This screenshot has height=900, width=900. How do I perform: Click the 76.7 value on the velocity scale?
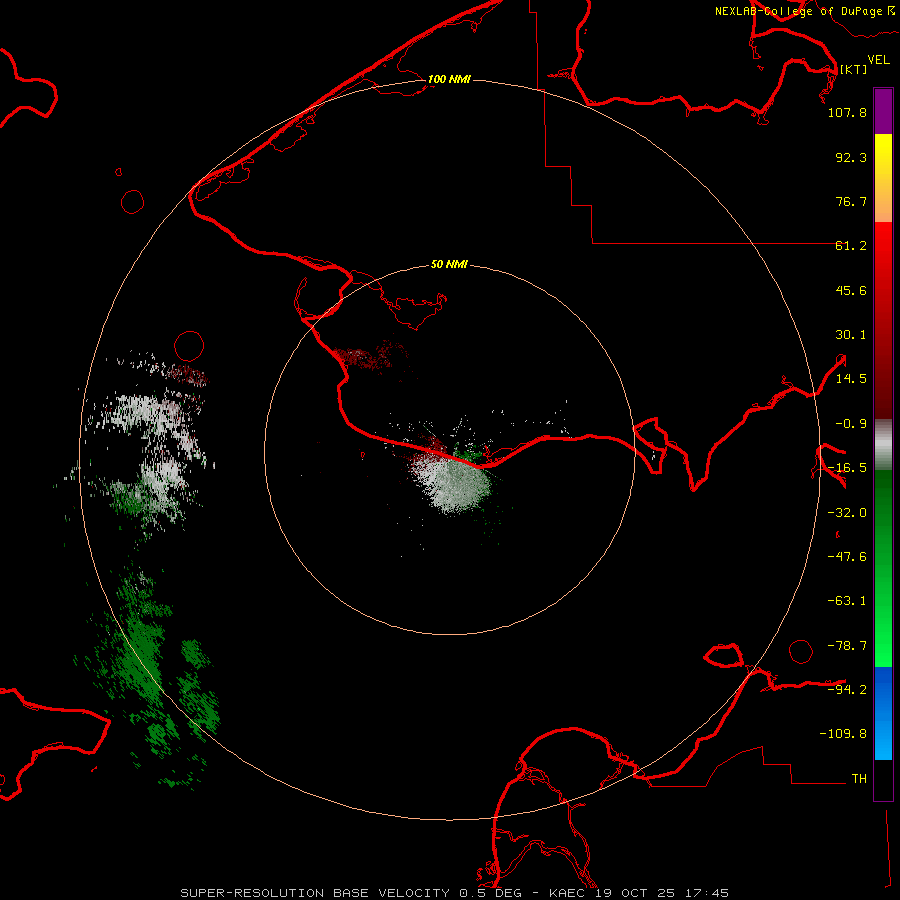(851, 201)
